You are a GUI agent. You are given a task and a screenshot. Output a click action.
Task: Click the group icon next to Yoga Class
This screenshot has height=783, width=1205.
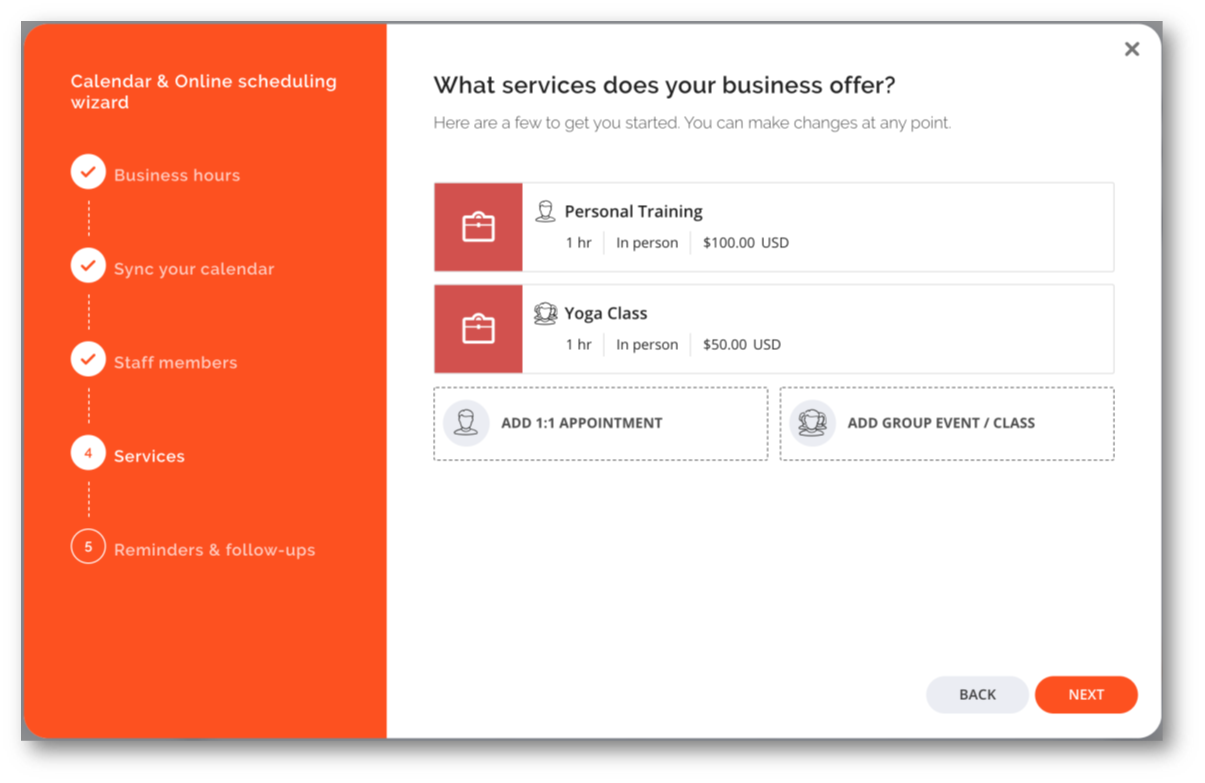[x=546, y=312]
